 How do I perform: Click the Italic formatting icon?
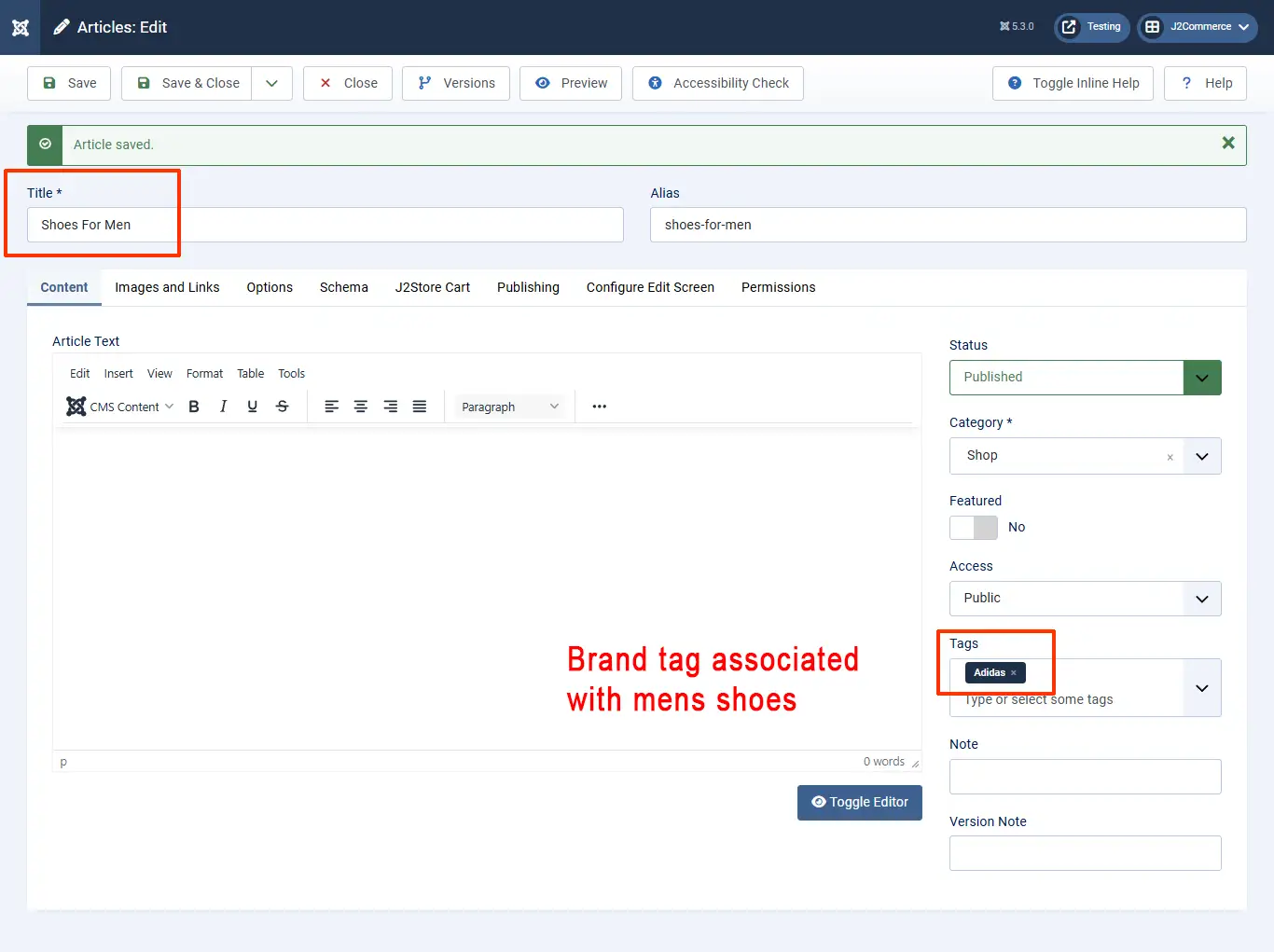pyautogui.click(x=223, y=407)
